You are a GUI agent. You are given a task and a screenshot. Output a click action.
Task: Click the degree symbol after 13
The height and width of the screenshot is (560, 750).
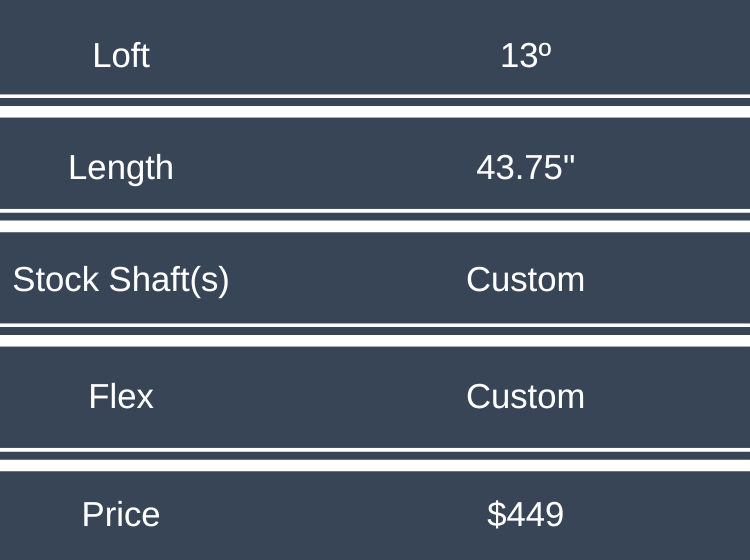[x=546, y=48]
